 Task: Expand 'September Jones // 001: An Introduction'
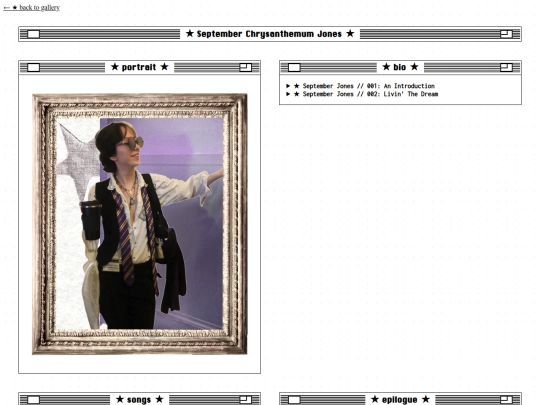click(x=360, y=86)
